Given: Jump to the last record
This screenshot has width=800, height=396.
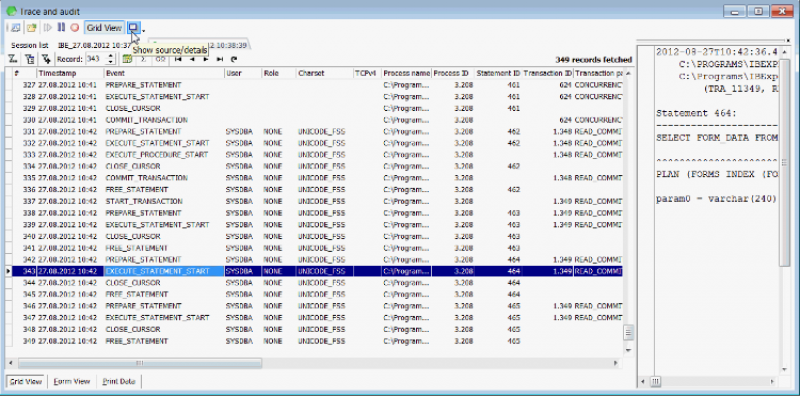Looking at the screenshot, I should [220, 59].
